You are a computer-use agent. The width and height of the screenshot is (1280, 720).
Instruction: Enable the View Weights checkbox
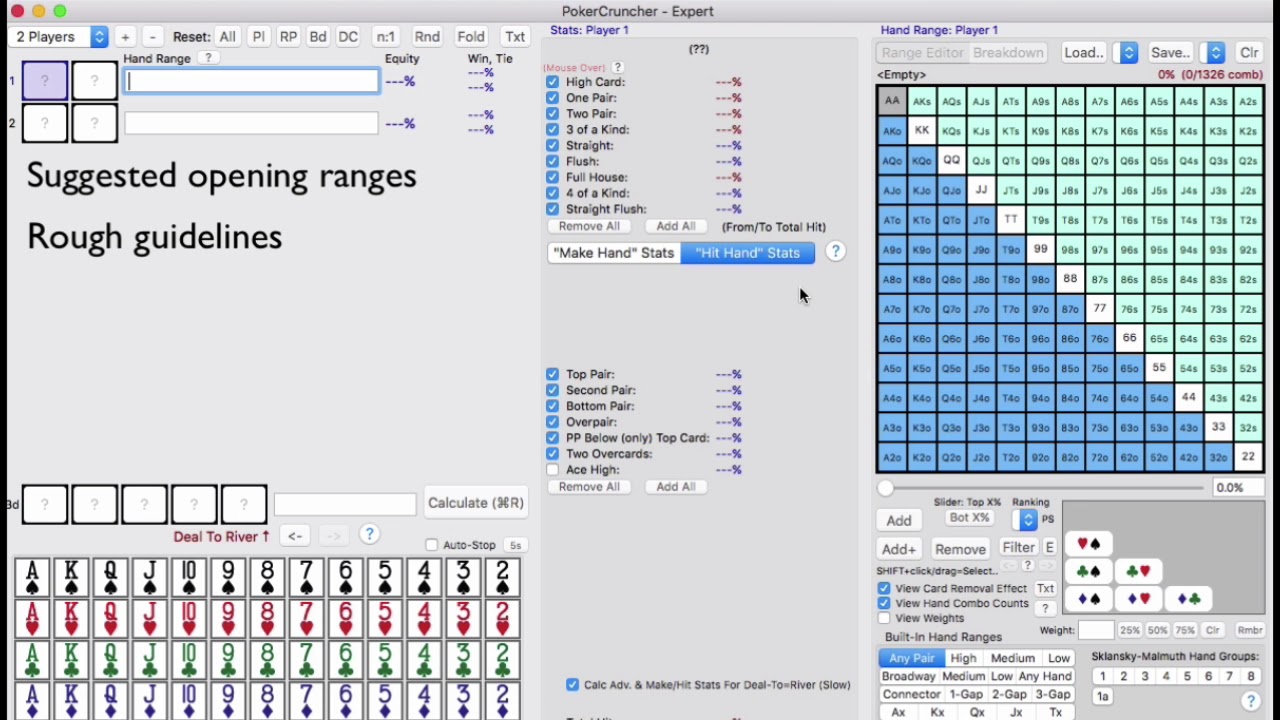pos(884,618)
